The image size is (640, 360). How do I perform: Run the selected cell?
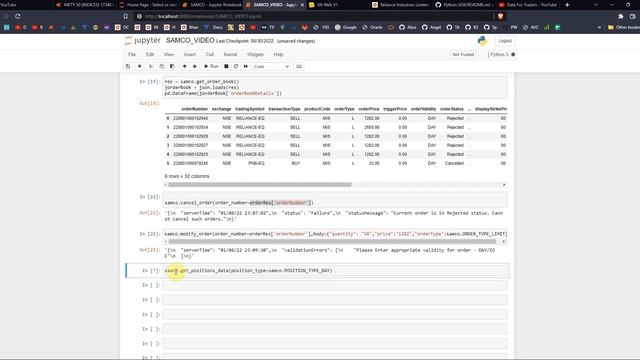click(211, 67)
